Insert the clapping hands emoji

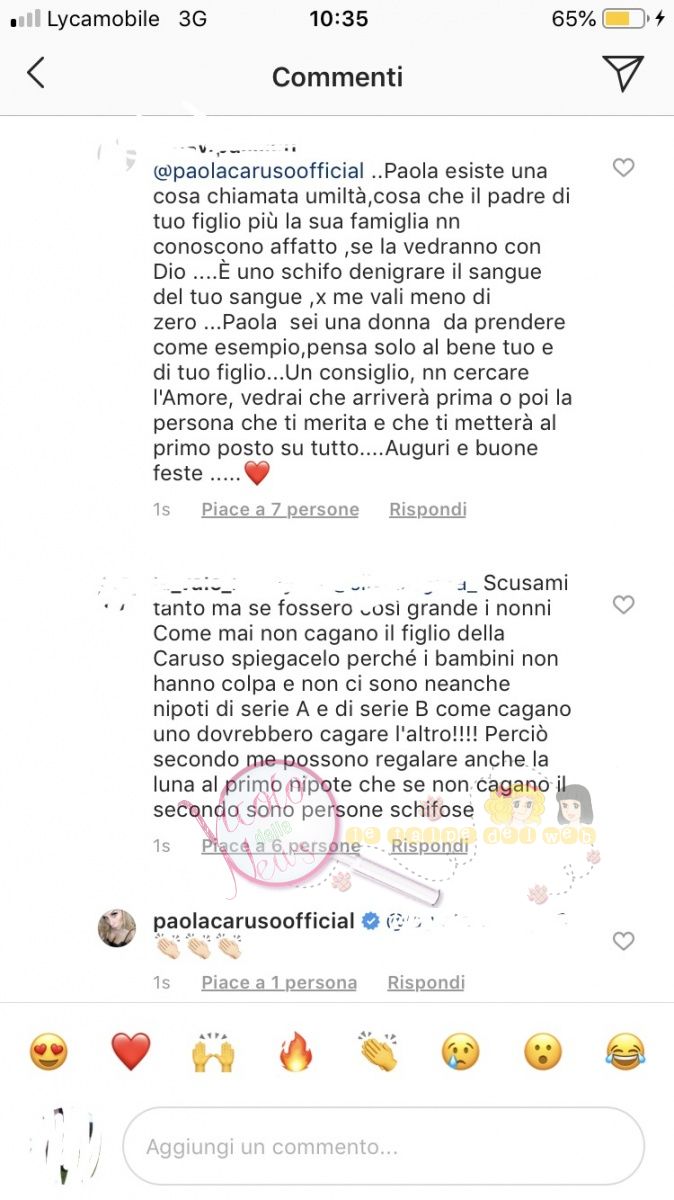tap(378, 1052)
